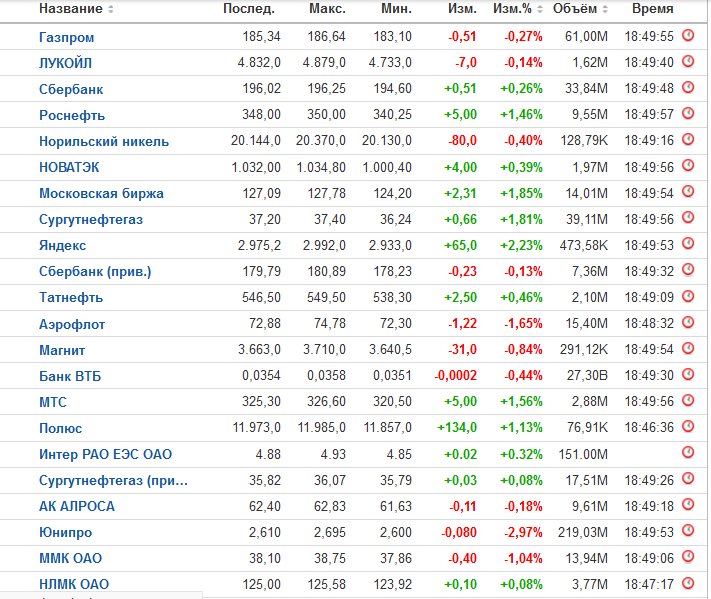The image size is (711, 599).
Task: Sort table by Название sort arrows
Action: click(111, 9)
